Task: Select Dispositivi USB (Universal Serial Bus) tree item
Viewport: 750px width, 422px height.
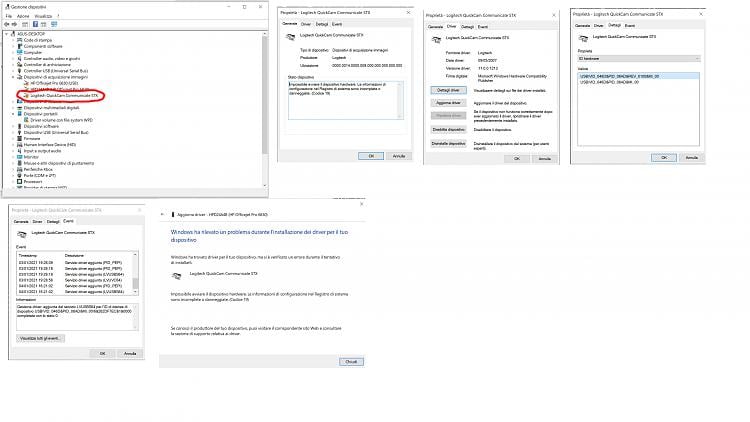Action: [x=56, y=132]
